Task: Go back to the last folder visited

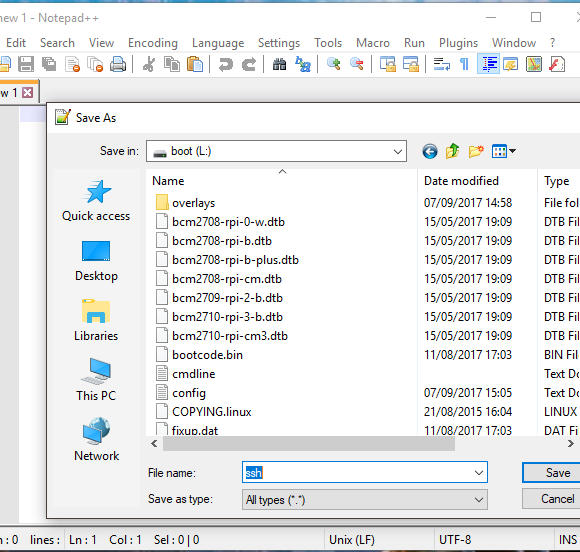Action: point(429,151)
